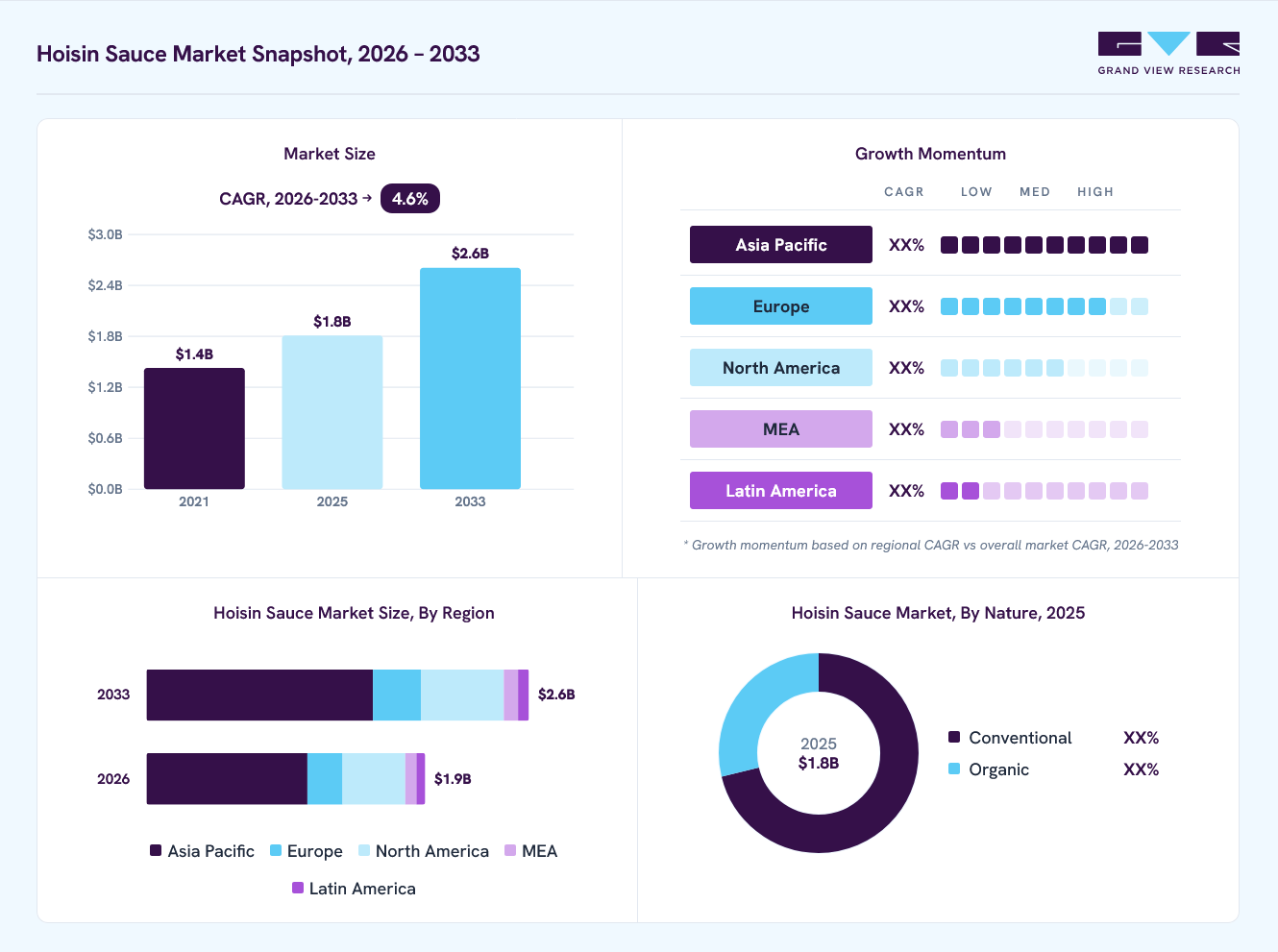Click the Asia Pacific legend color swatch
The height and width of the screenshot is (952, 1278).
pyautogui.click(x=156, y=850)
